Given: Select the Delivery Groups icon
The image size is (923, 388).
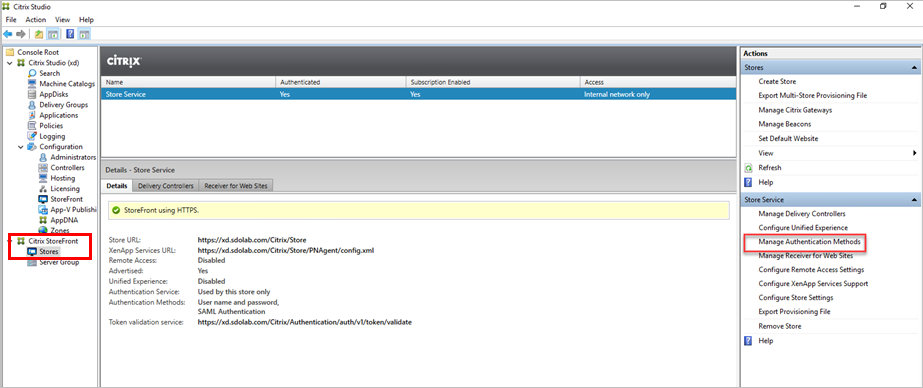Looking at the screenshot, I should pos(33,105).
